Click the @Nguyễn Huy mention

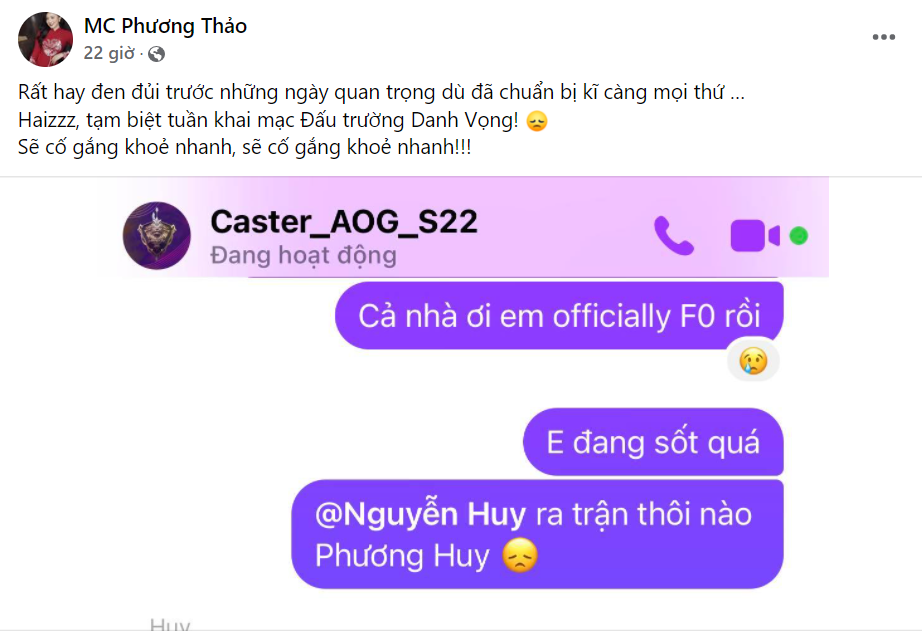pyautogui.click(x=420, y=514)
